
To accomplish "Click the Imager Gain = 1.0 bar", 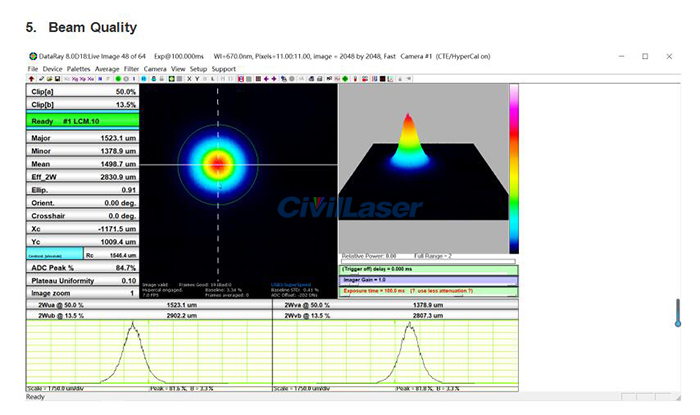I will click(429, 280).
